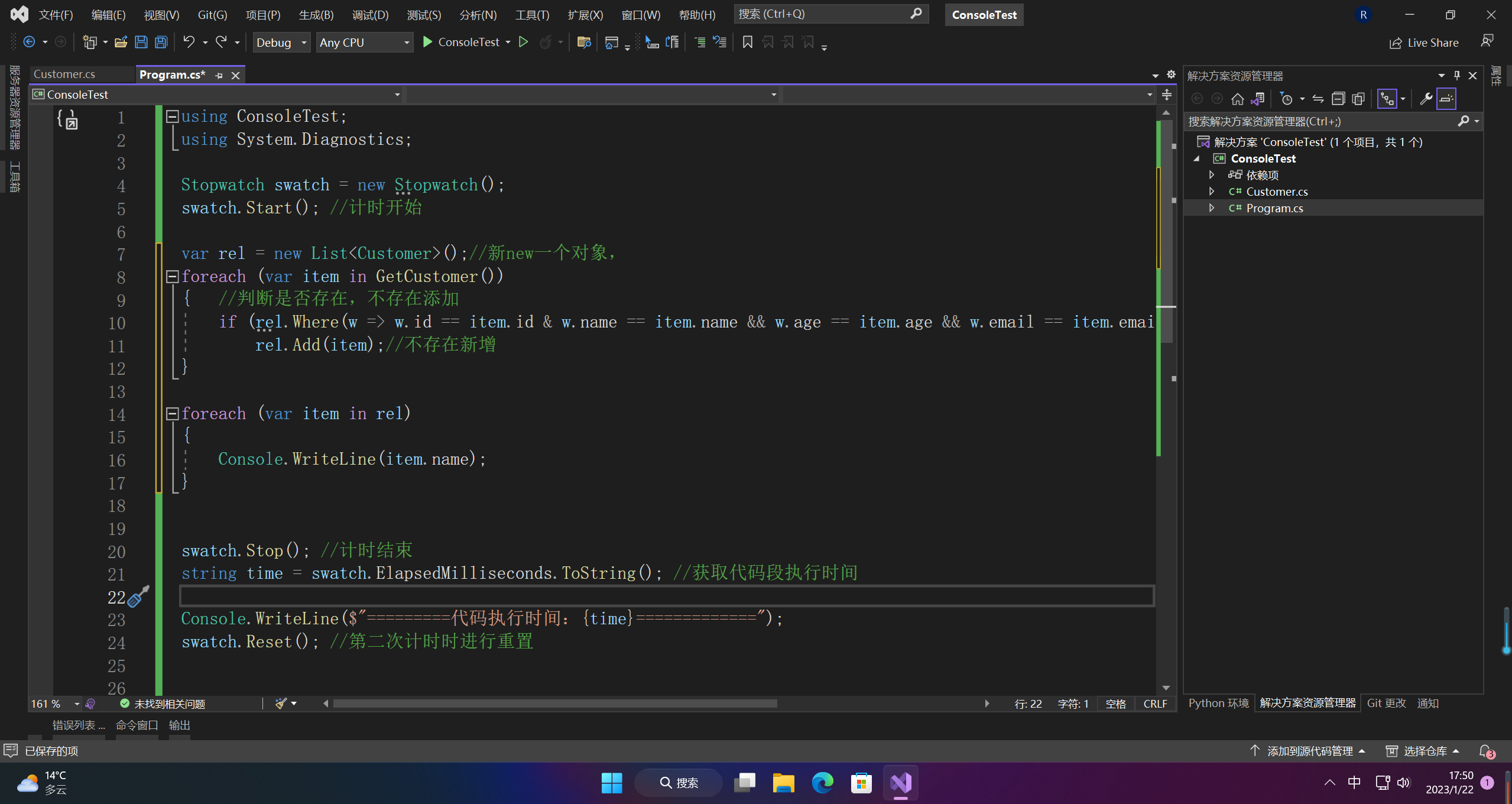The image size is (1512, 804).
Task: Toggle auto-hide pin on Solution Explorer panel
Action: coord(1456,75)
